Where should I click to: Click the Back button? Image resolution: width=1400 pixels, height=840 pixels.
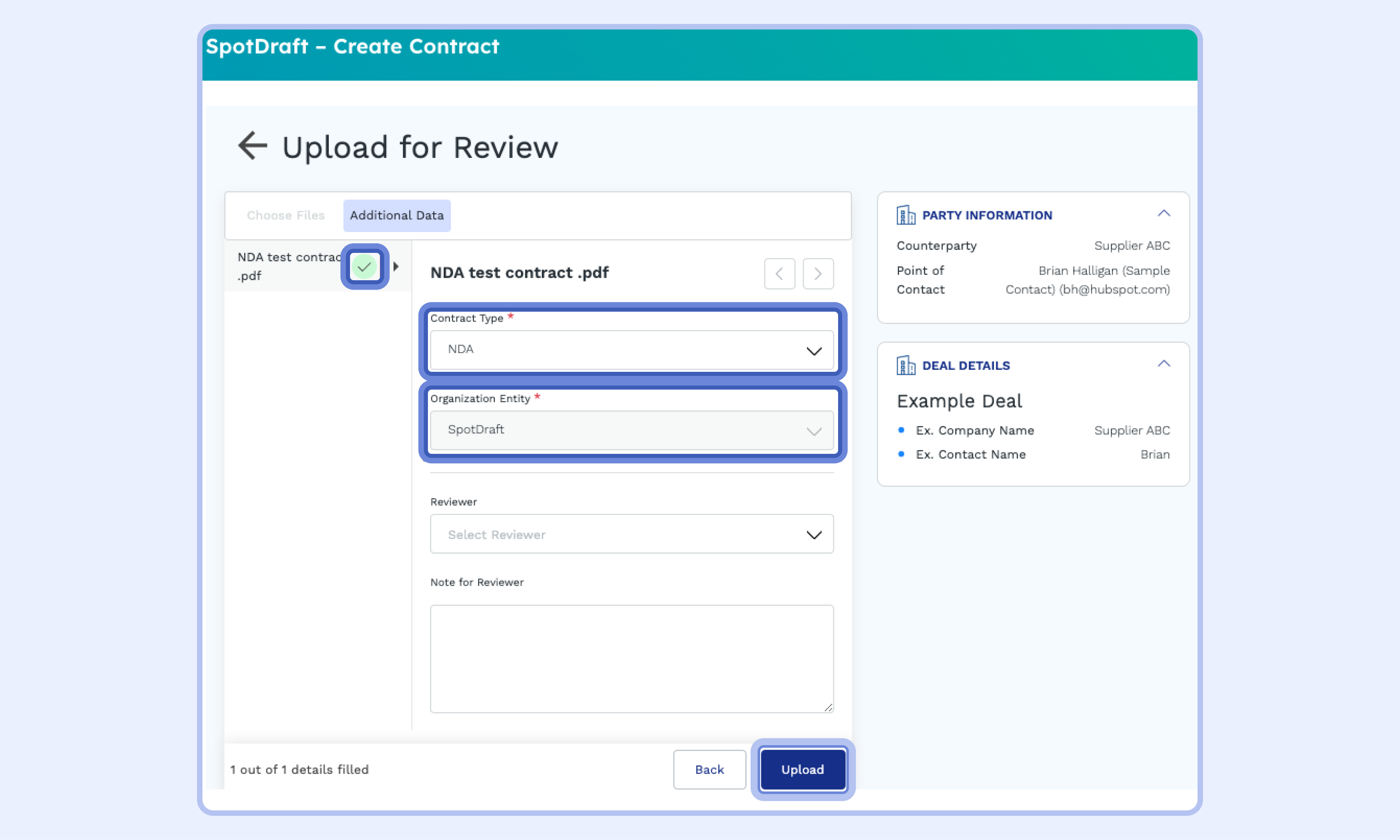pyautogui.click(x=709, y=769)
